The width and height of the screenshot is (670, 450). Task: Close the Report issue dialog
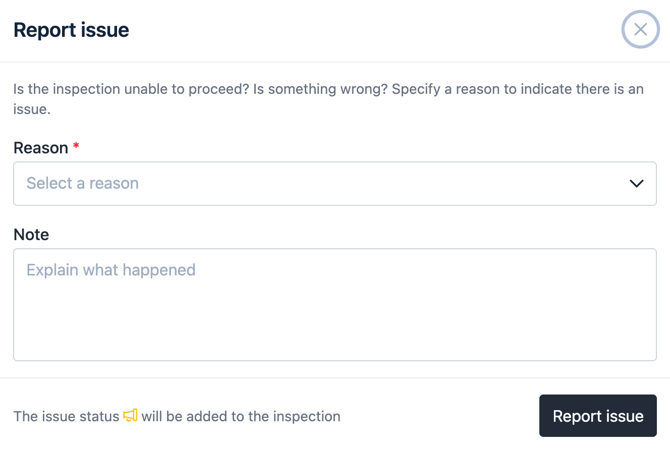point(640,30)
